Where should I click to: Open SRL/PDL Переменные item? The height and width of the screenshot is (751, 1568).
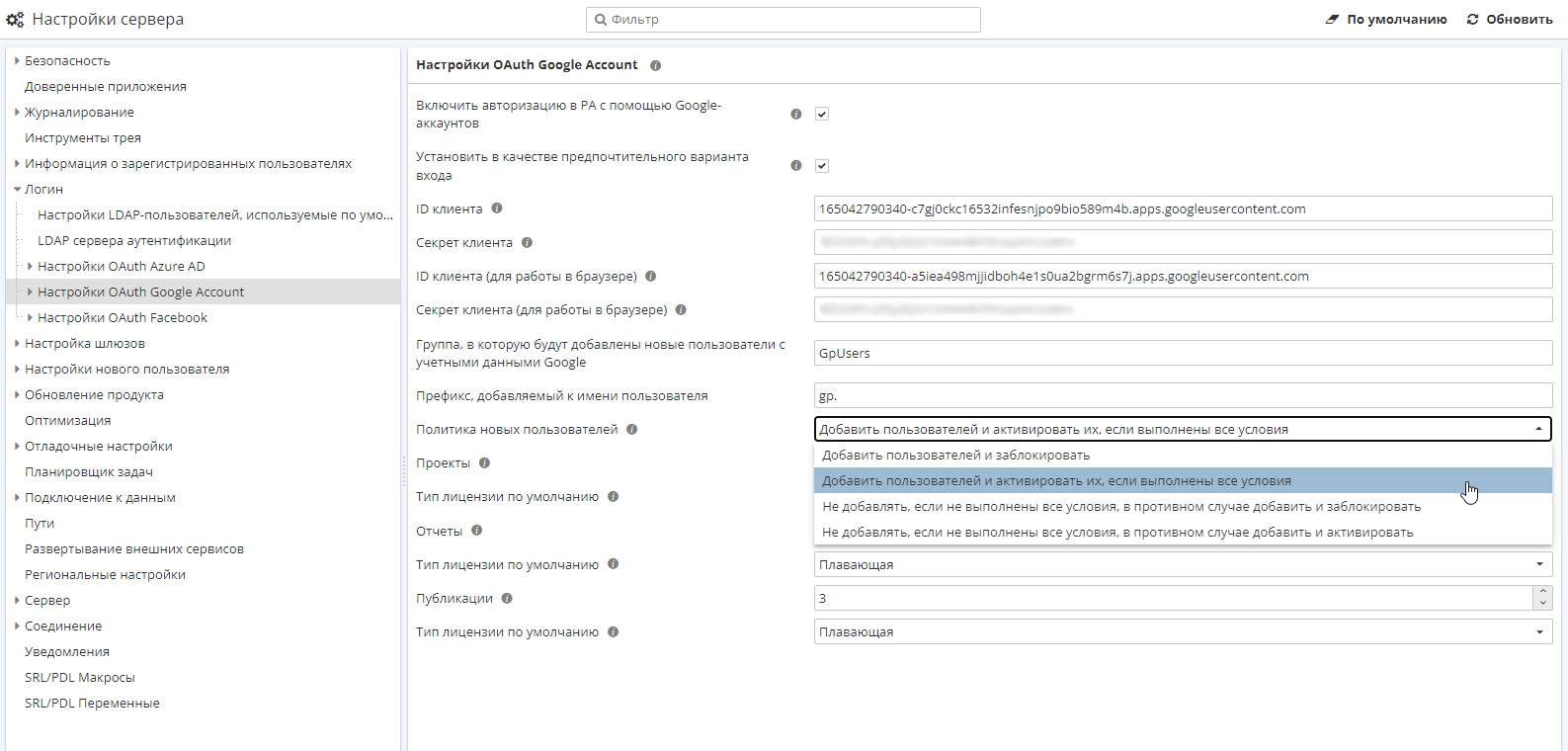coord(92,704)
